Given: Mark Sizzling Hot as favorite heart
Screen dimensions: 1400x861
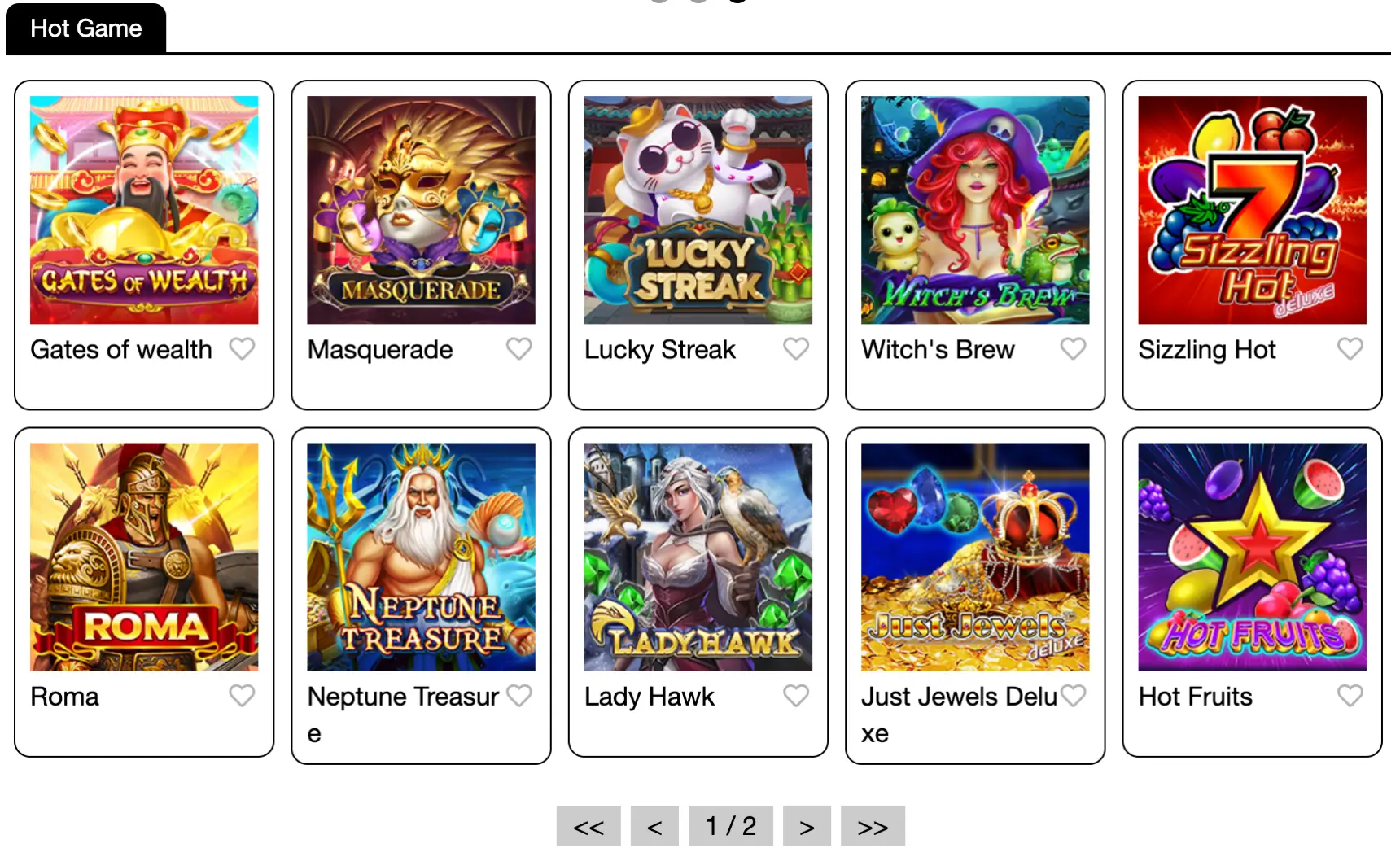Looking at the screenshot, I should point(1350,349).
